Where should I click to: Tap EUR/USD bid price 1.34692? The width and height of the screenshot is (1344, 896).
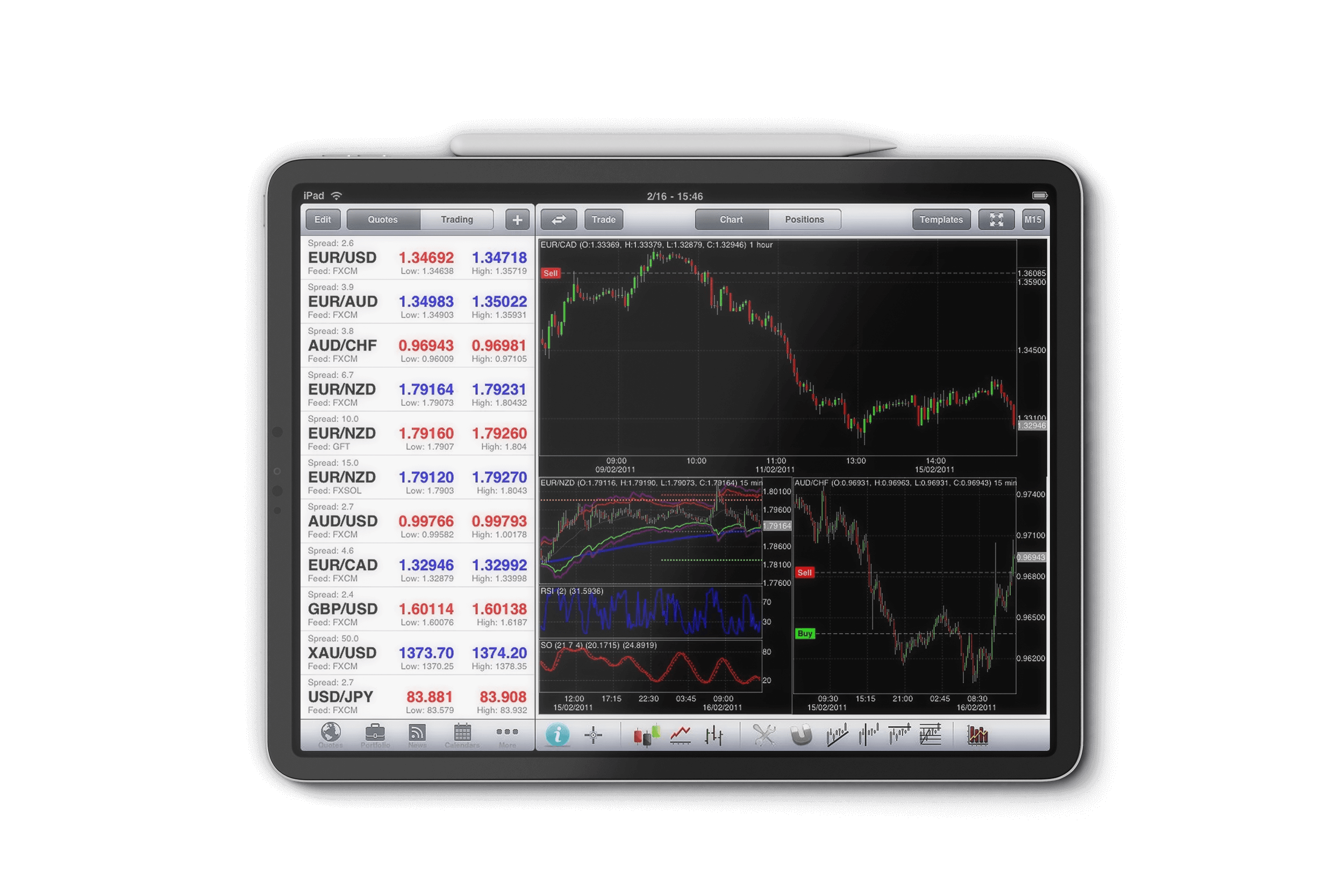pos(426,257)
